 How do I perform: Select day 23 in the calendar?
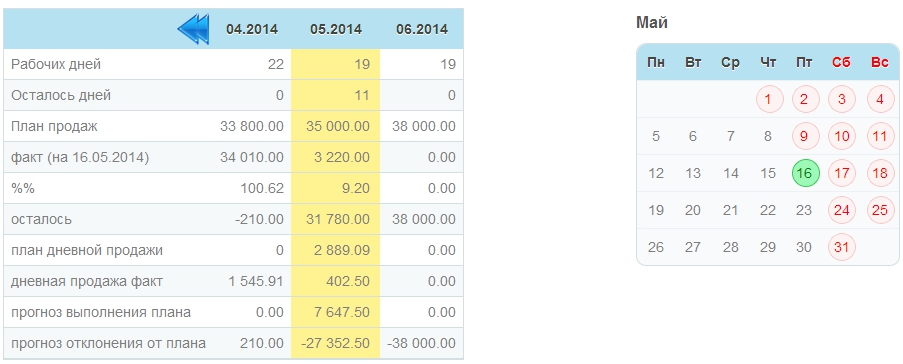click(x=804, y=210)
